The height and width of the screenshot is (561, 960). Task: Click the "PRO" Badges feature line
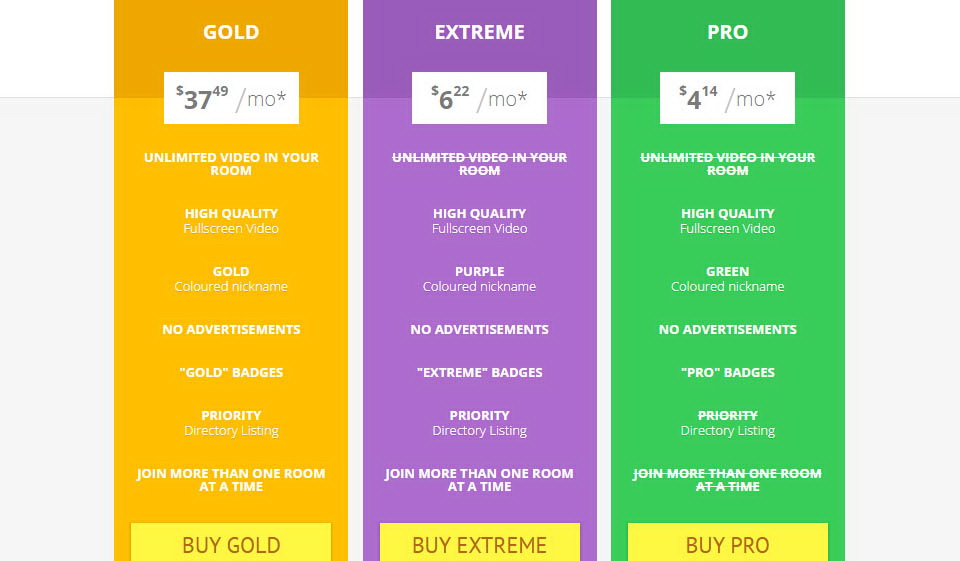point(727,372)
